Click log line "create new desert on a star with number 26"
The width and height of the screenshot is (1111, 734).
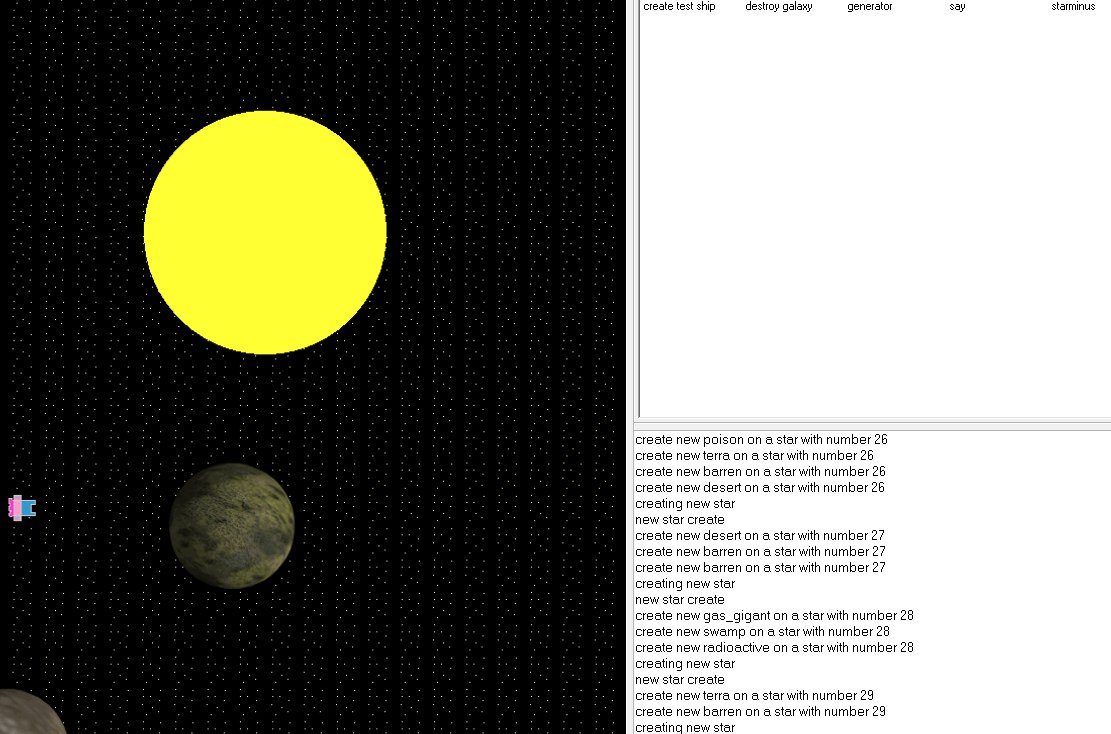click(x=760, y=487)
